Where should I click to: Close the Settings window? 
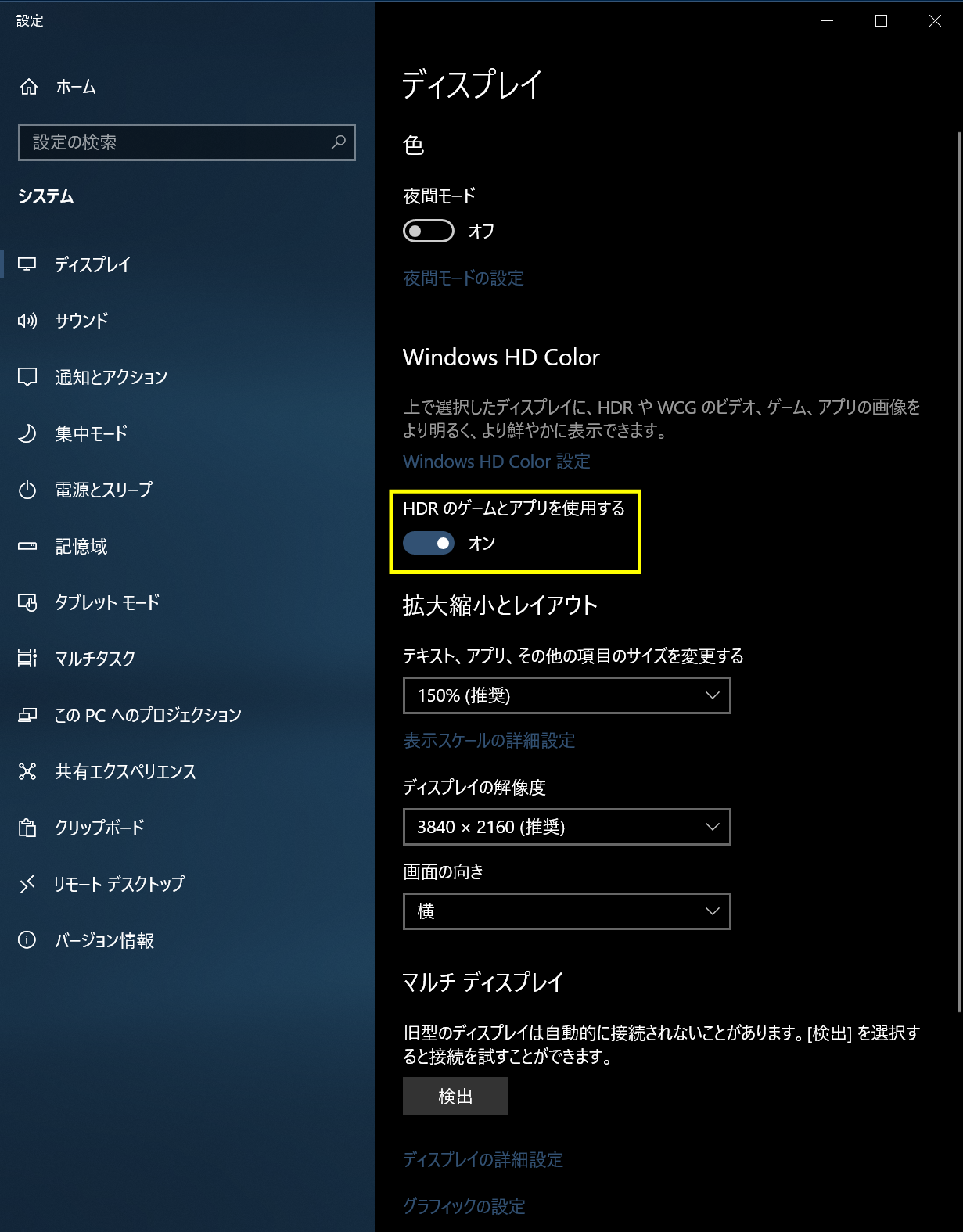935,21
